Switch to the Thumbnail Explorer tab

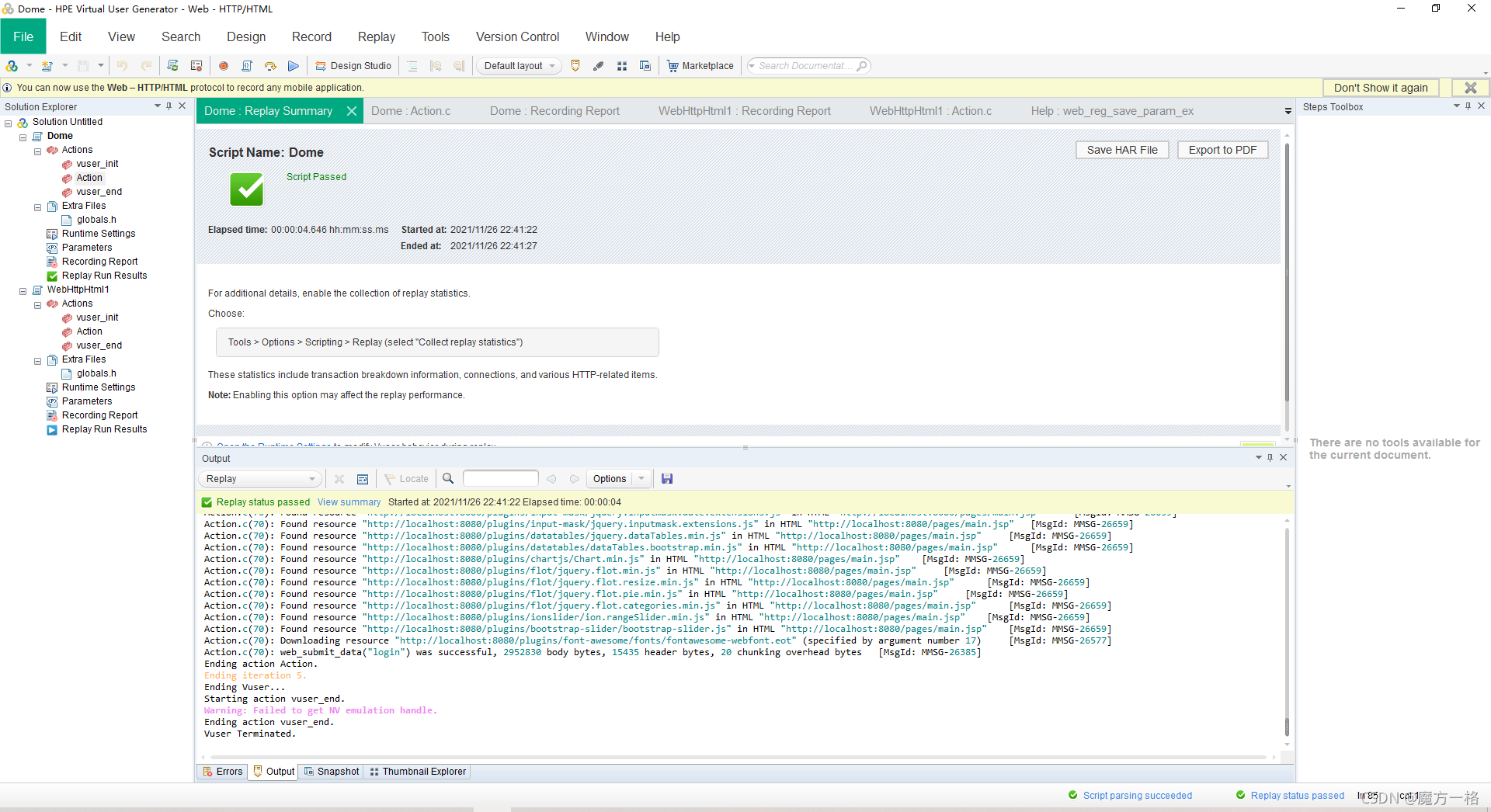pyautogui.click(x=418, y=772)
